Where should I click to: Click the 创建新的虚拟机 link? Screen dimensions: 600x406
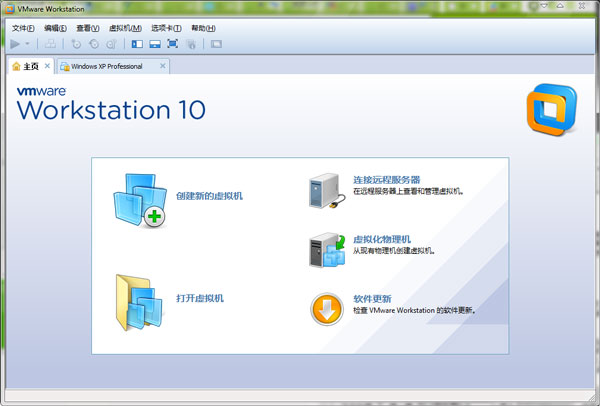click(209, 196)
